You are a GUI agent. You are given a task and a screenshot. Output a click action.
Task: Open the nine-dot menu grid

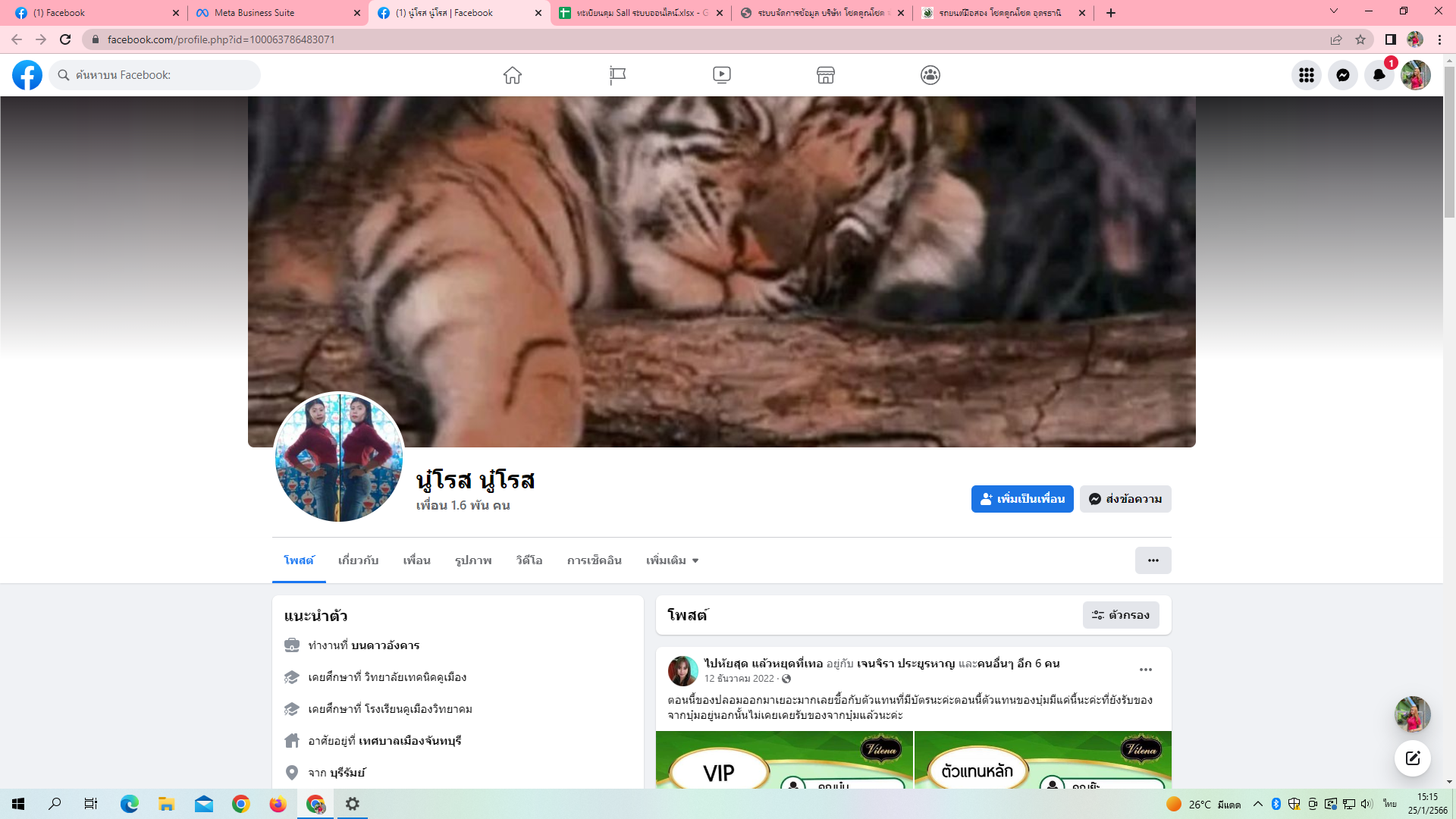[1306, 75]
